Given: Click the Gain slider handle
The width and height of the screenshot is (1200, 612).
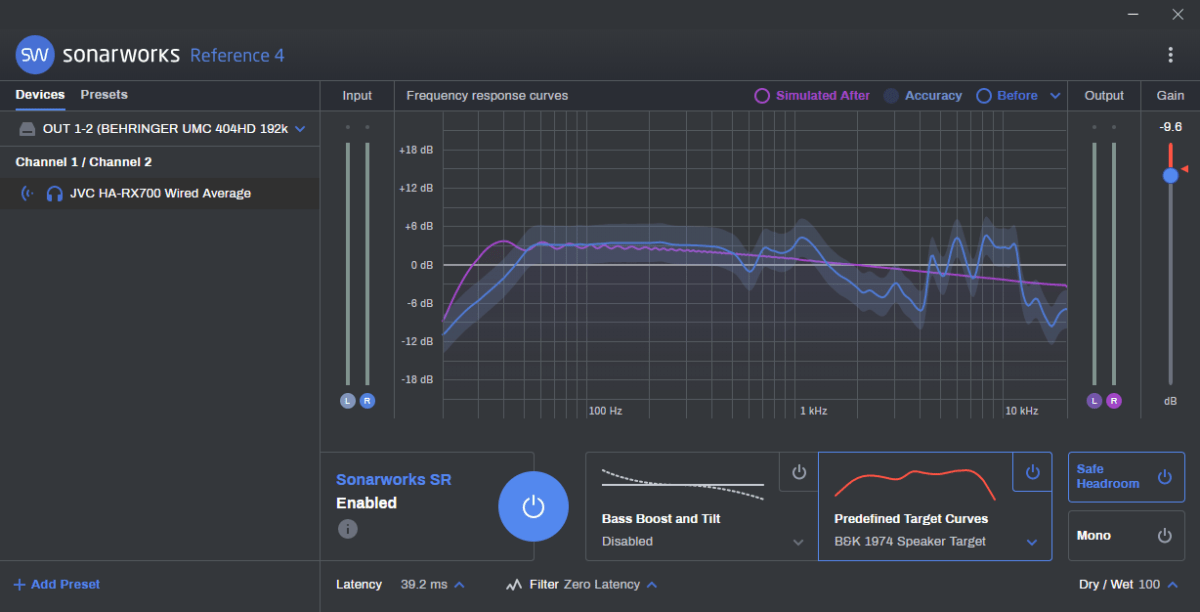Looking at the screenshot, I should [x=1170, y=175].
